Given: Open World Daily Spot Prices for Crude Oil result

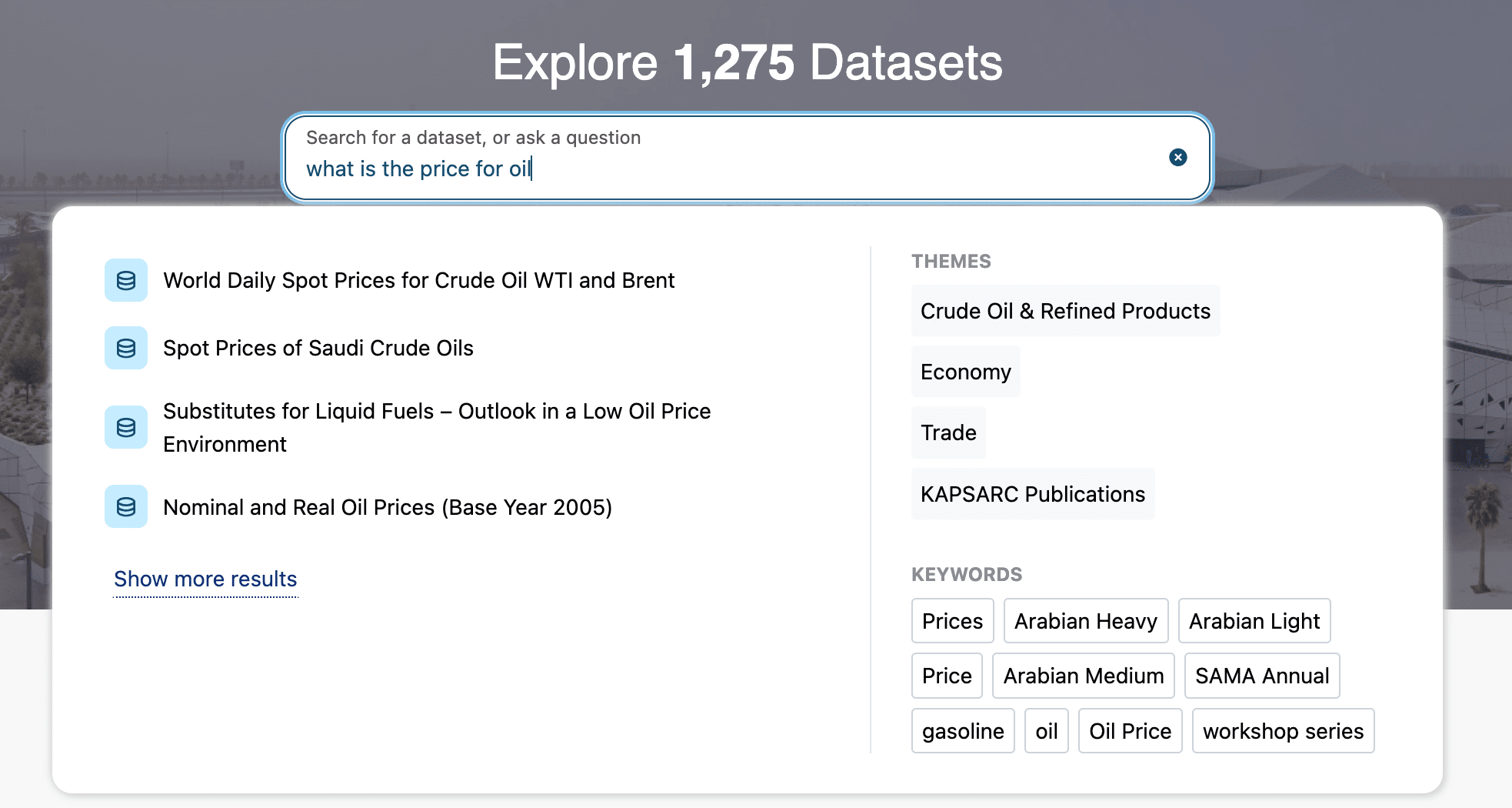Looking at the screenshot, I should (418, 281).
